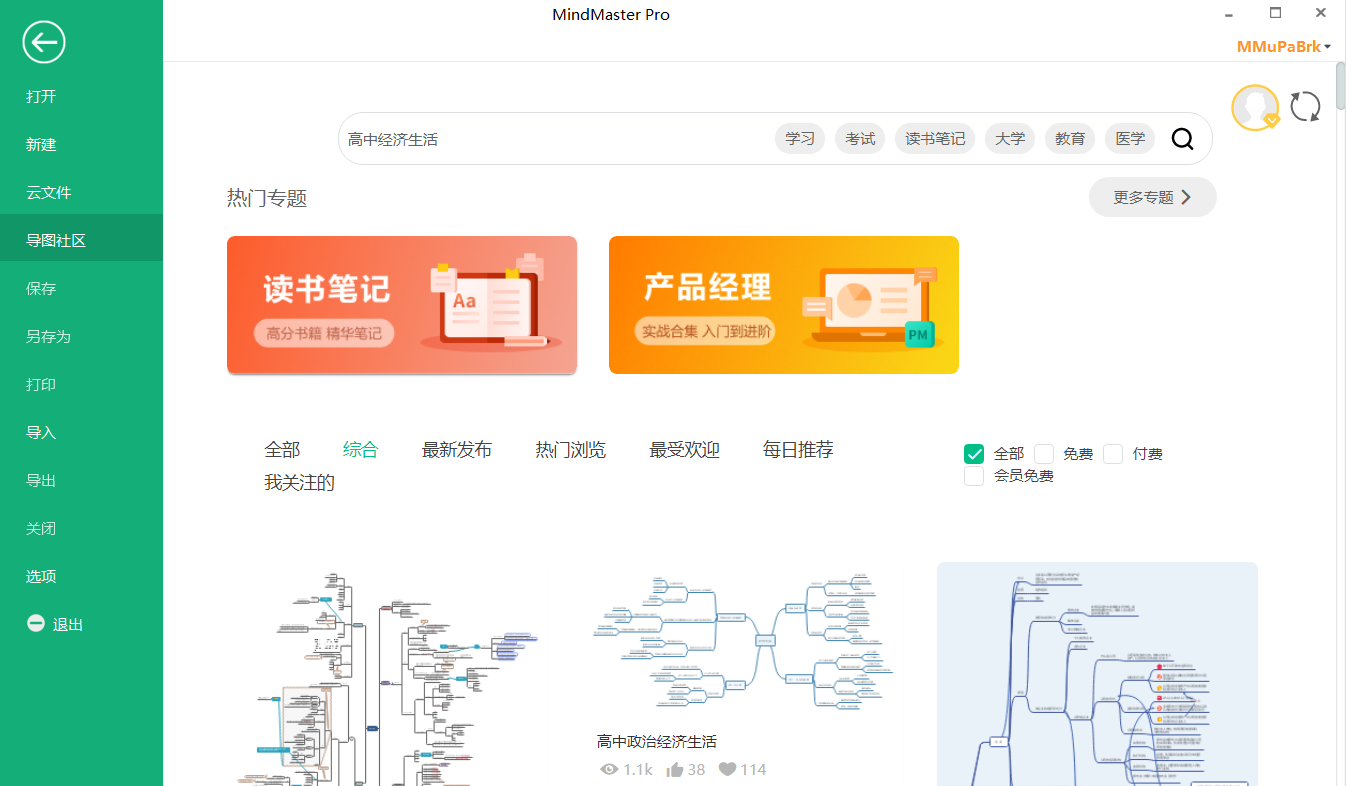
Task: Click the 大学 search tag
Action: [x=1010, y=139]
